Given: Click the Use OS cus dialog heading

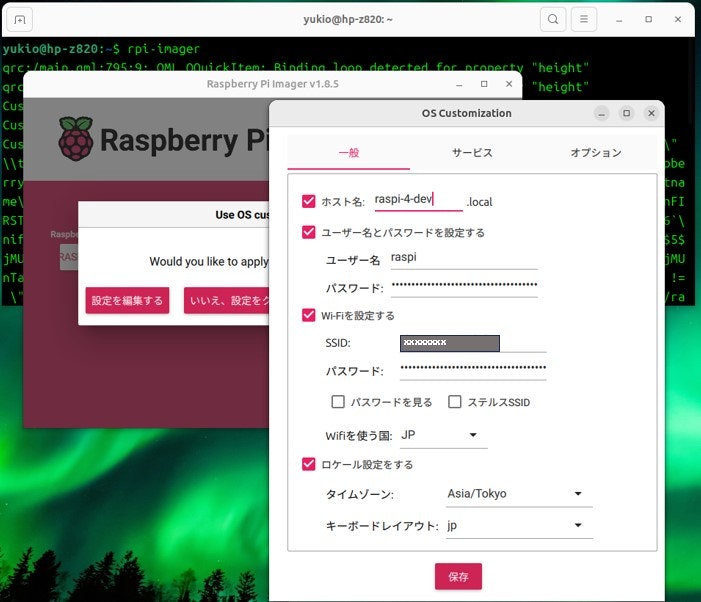Looking at the screenshot, I should (242, 215).
